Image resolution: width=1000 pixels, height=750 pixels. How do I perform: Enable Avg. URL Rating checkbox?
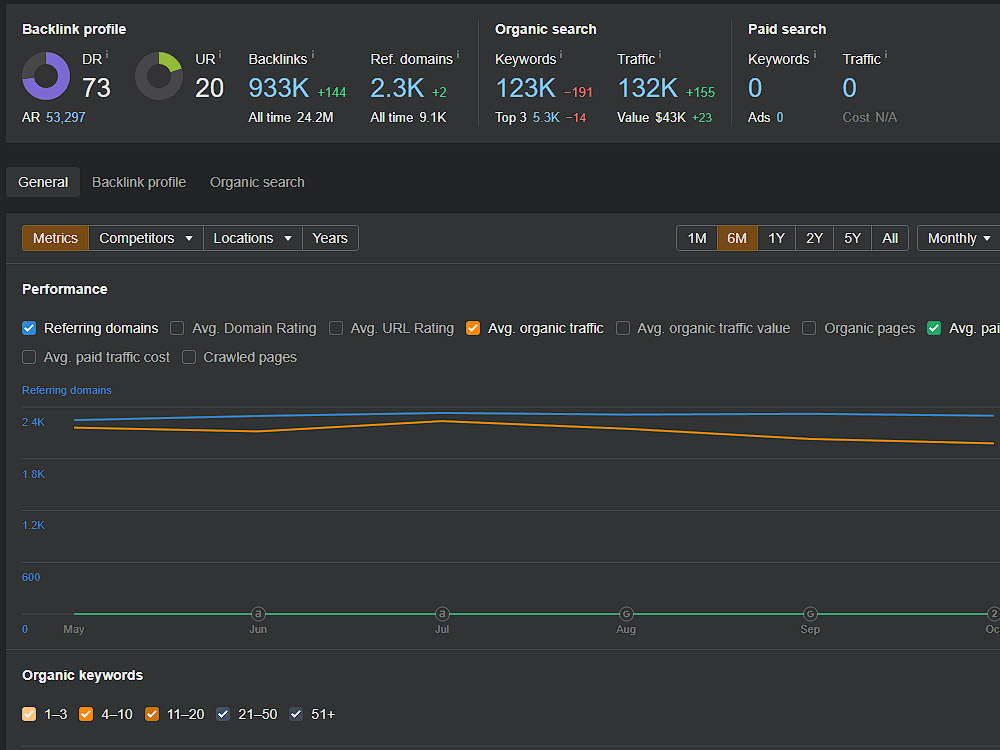coord(335,328)
